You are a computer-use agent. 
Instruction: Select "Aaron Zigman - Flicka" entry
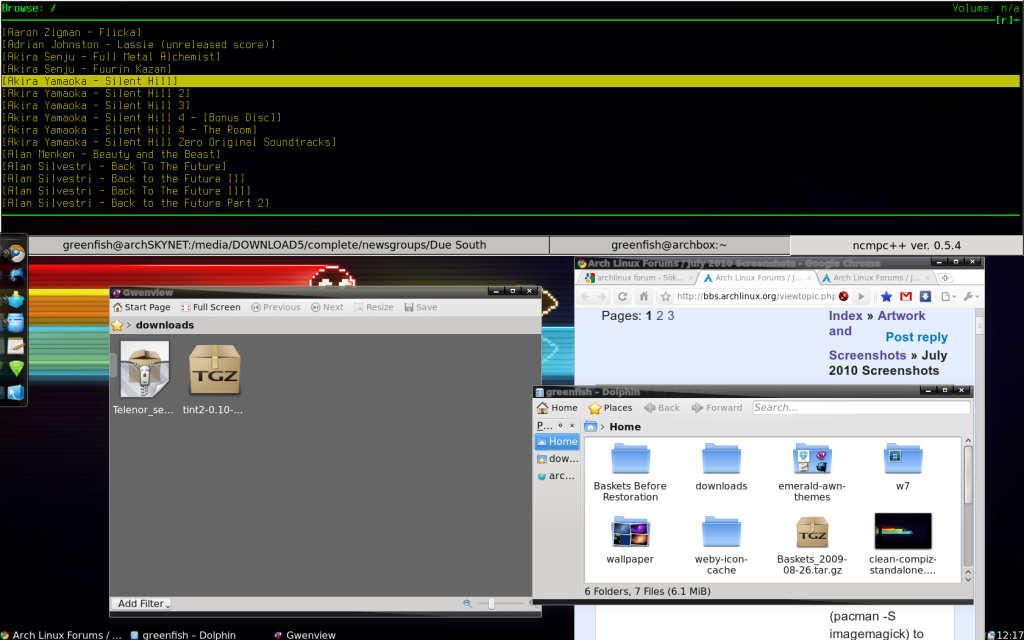click(71, 32)
